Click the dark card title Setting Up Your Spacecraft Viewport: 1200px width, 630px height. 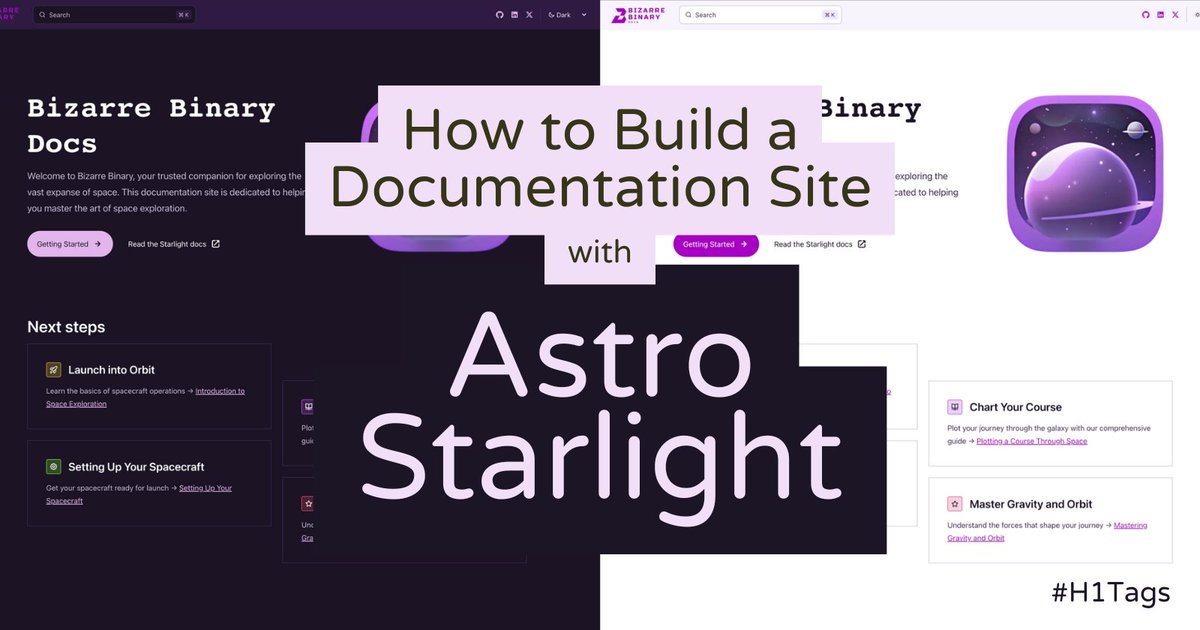pos(136,467)
